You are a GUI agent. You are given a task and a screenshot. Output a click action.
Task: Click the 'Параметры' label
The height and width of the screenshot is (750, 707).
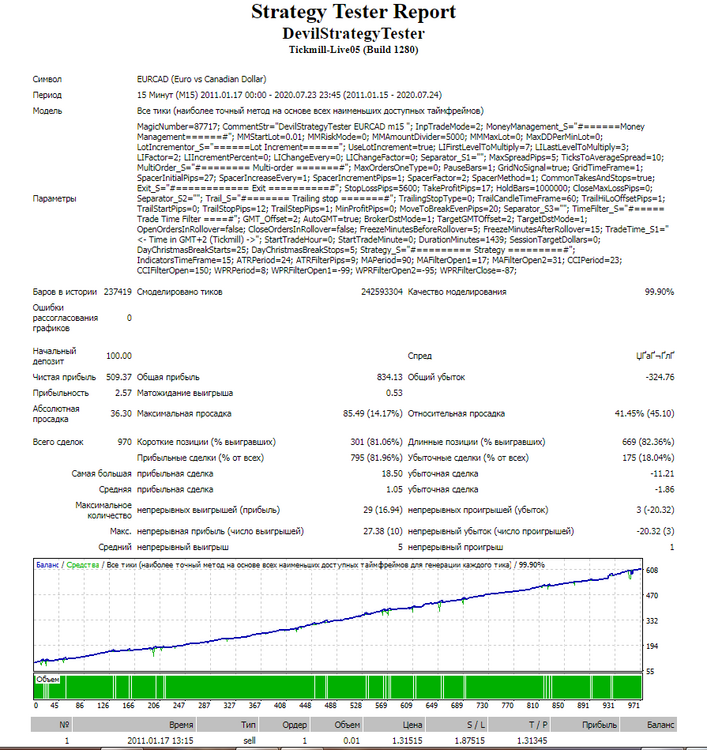click(x=55, y=199)
